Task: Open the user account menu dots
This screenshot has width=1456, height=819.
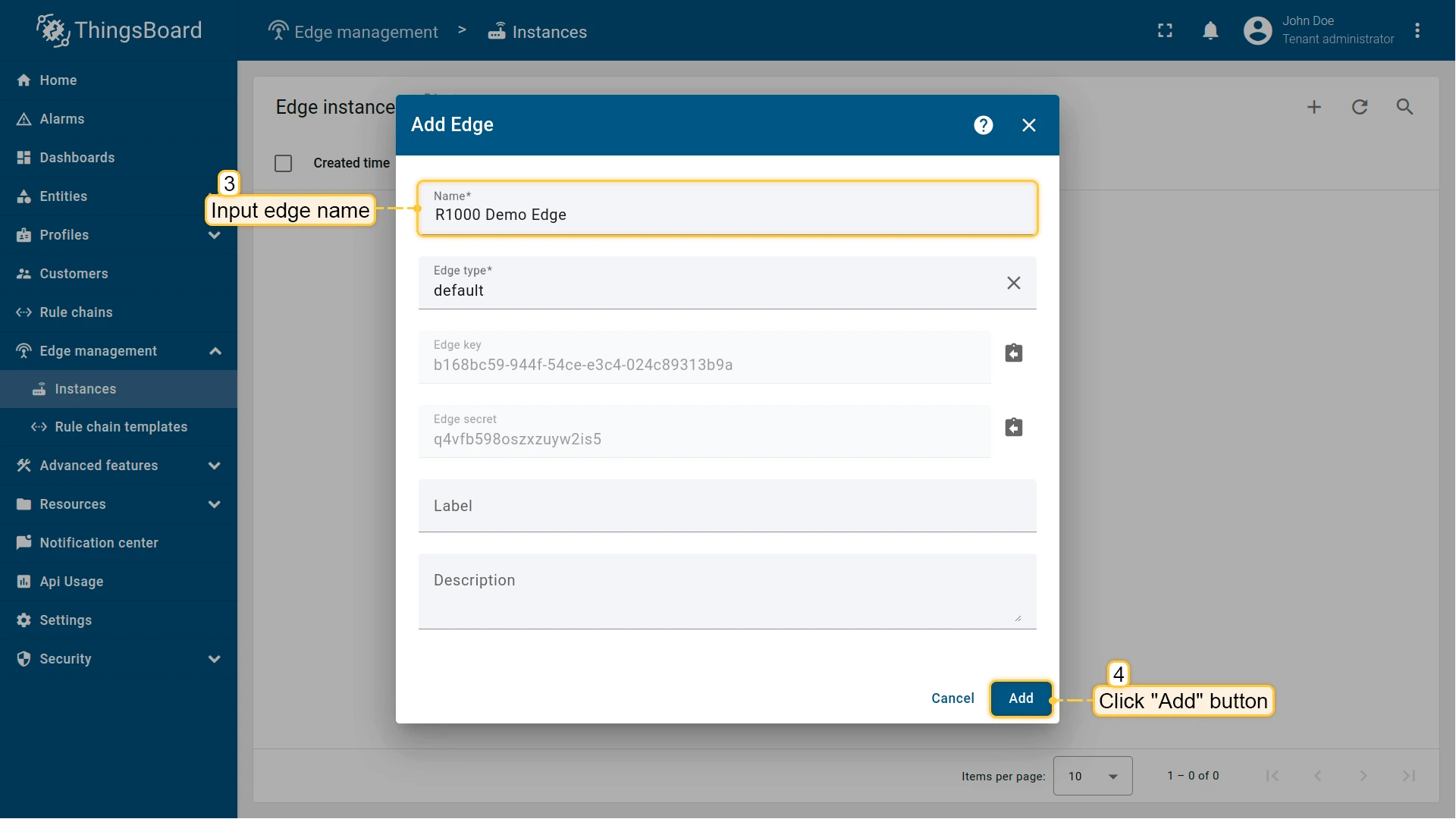Action: coord(1417,31)
